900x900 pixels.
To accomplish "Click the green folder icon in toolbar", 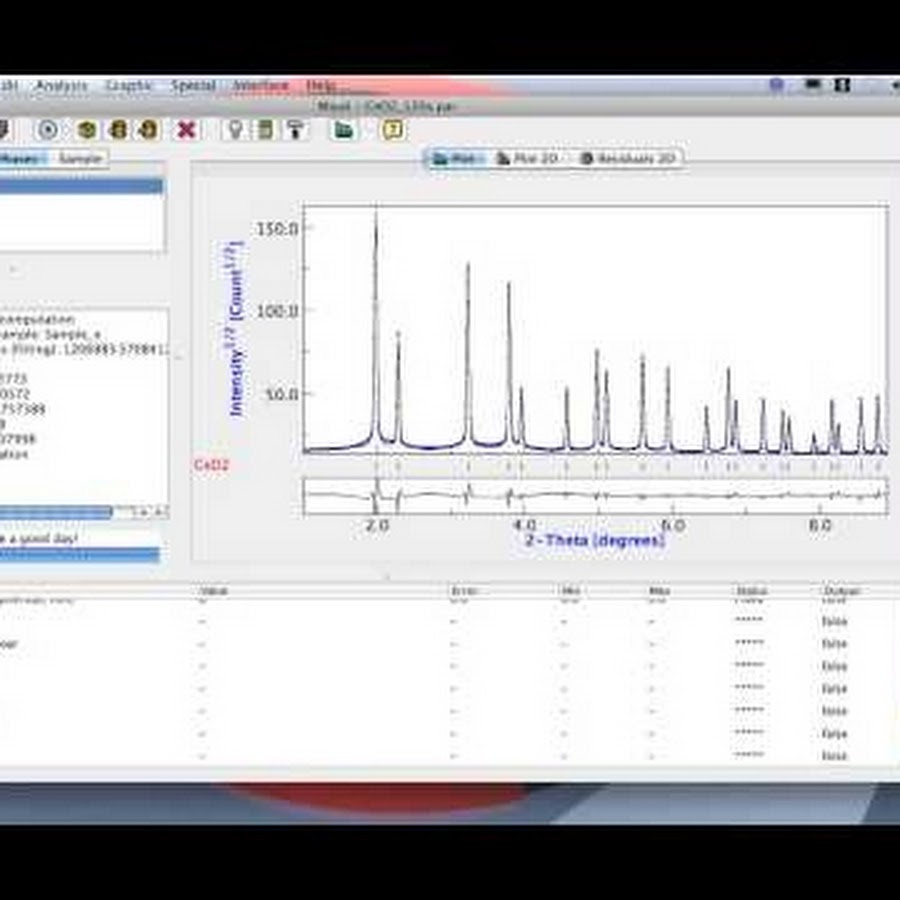I will pyautogui.click(x=344, y=129).
